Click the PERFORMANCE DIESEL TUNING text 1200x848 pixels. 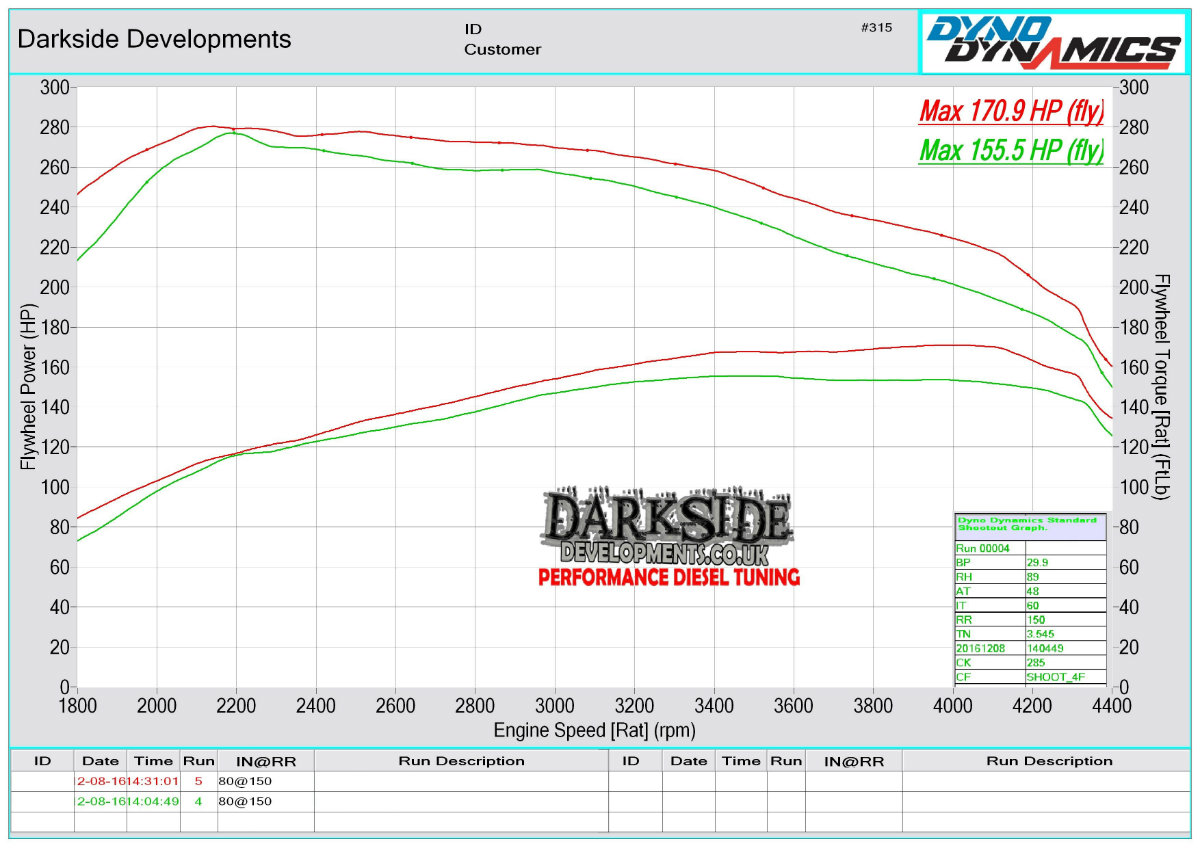[x=668, y=577]
